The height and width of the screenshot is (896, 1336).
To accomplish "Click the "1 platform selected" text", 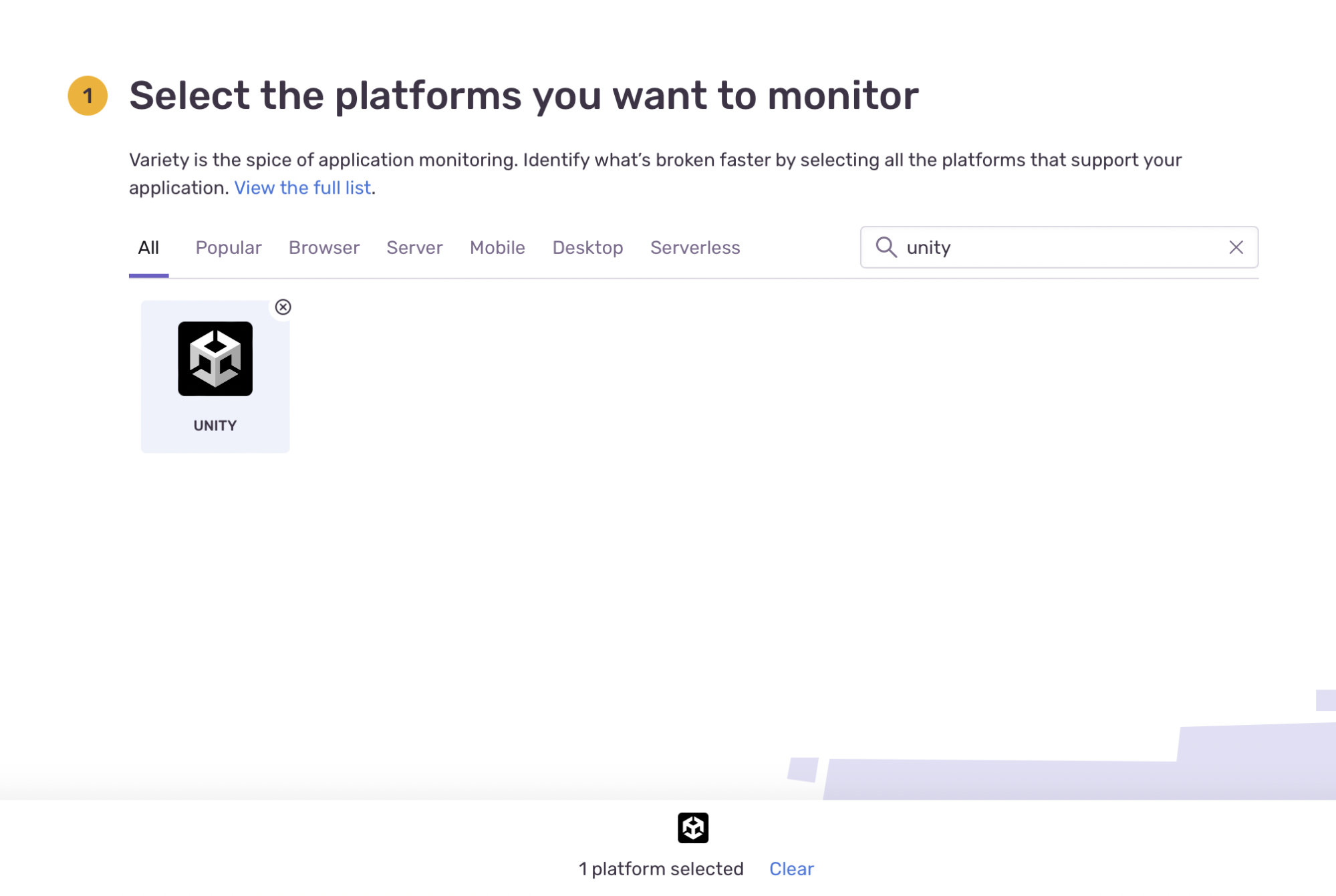I will click(660, 869).
